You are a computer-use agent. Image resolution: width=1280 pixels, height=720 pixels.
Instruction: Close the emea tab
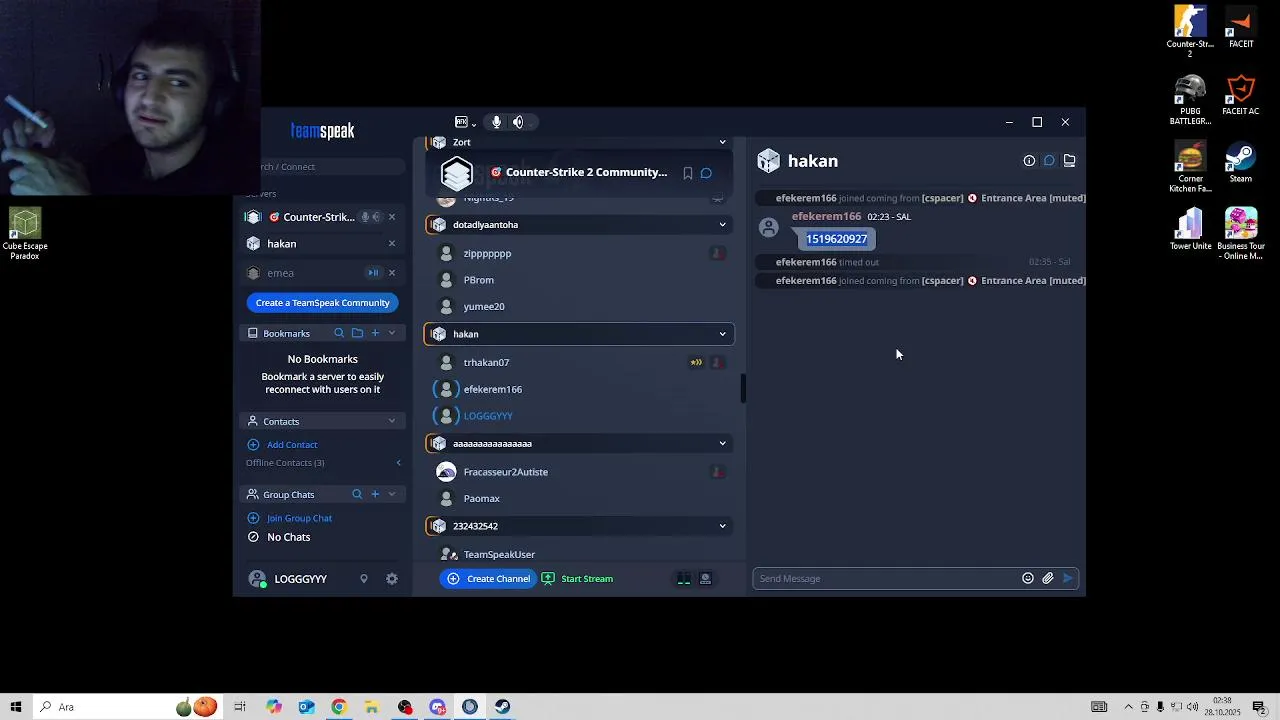[x=391, y=273]
